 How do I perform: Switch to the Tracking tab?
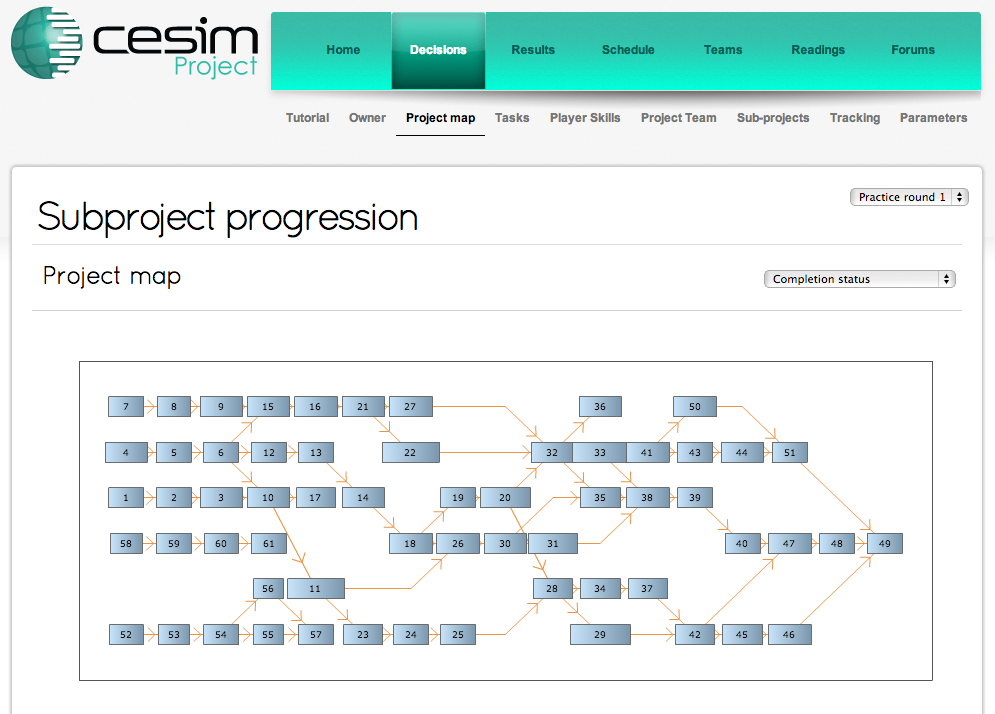854,118
